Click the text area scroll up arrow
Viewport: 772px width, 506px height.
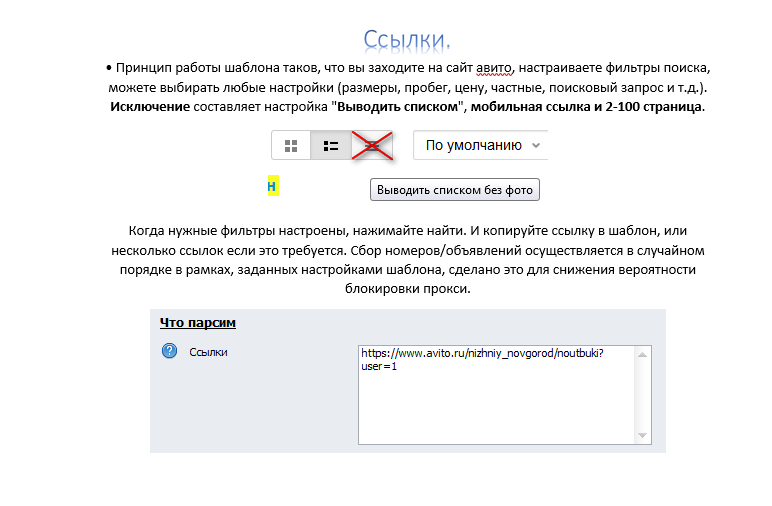tap(643, 354)
